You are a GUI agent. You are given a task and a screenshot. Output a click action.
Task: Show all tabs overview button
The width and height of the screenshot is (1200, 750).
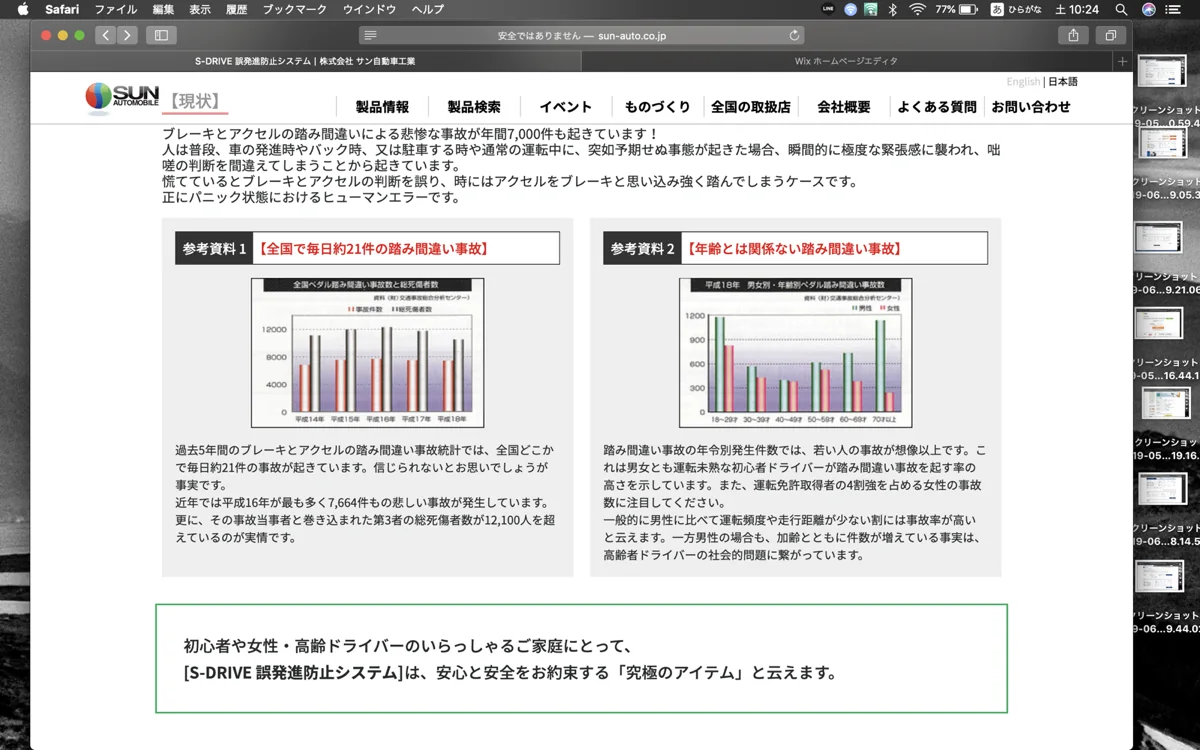point(1110,35)
